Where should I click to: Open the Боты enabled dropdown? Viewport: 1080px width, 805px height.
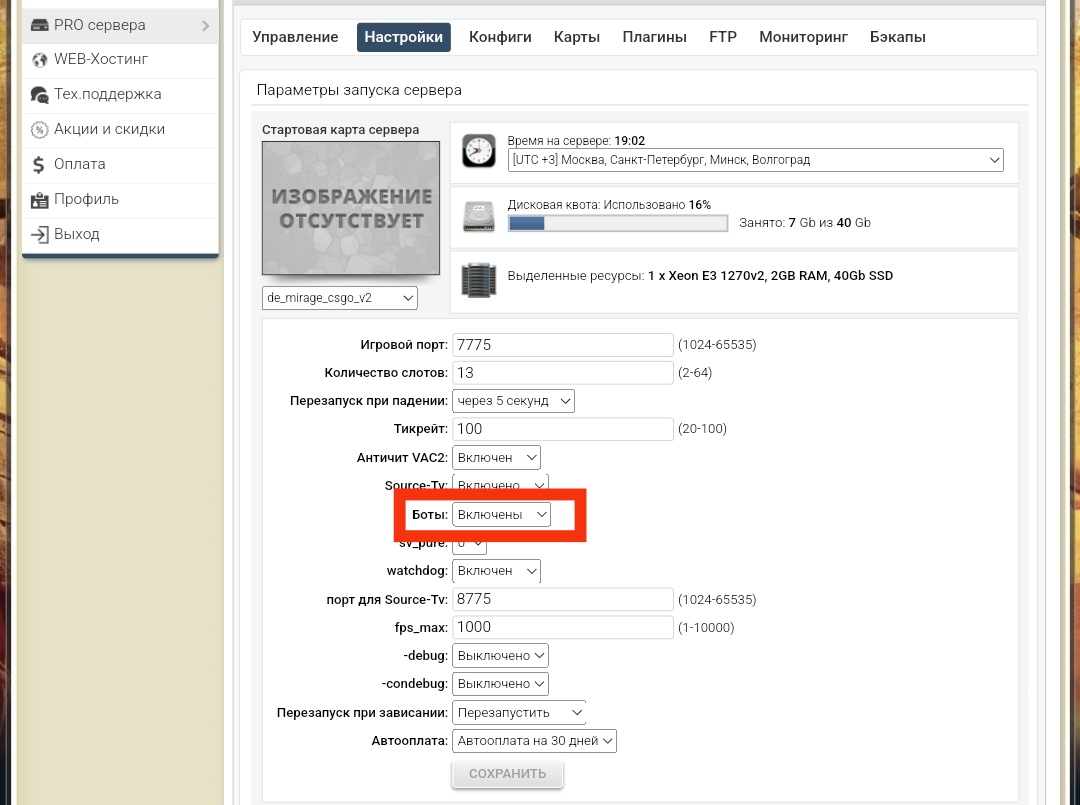[x=501, y=514]
